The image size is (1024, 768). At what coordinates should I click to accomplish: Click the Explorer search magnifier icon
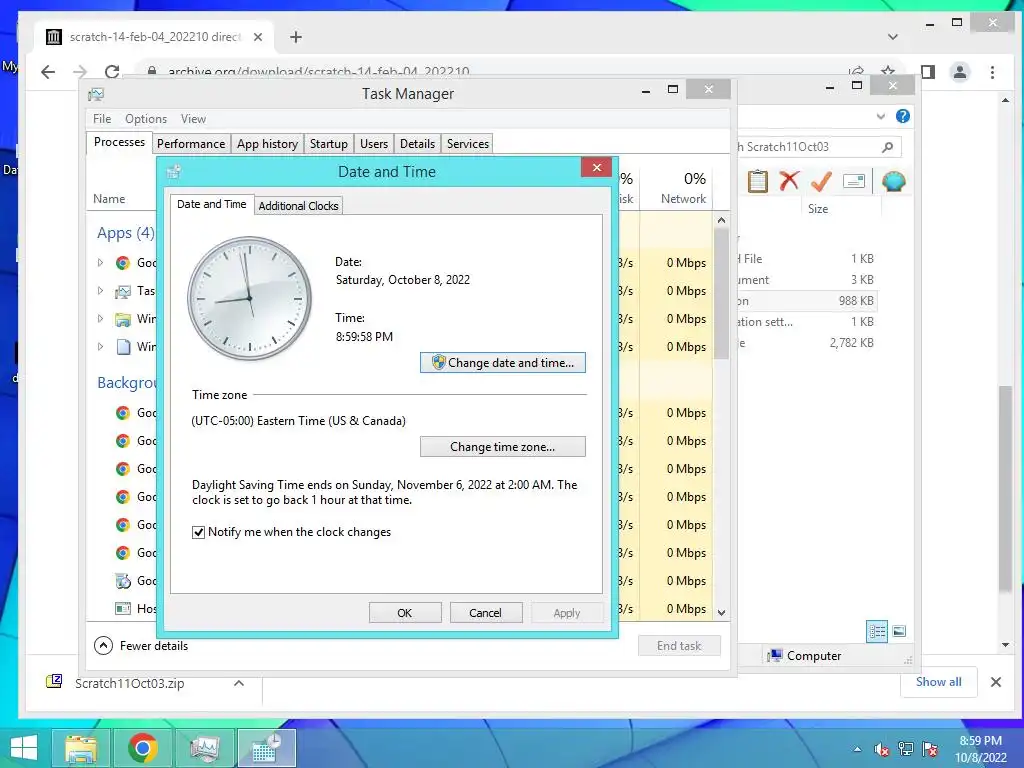pos(888,147)
